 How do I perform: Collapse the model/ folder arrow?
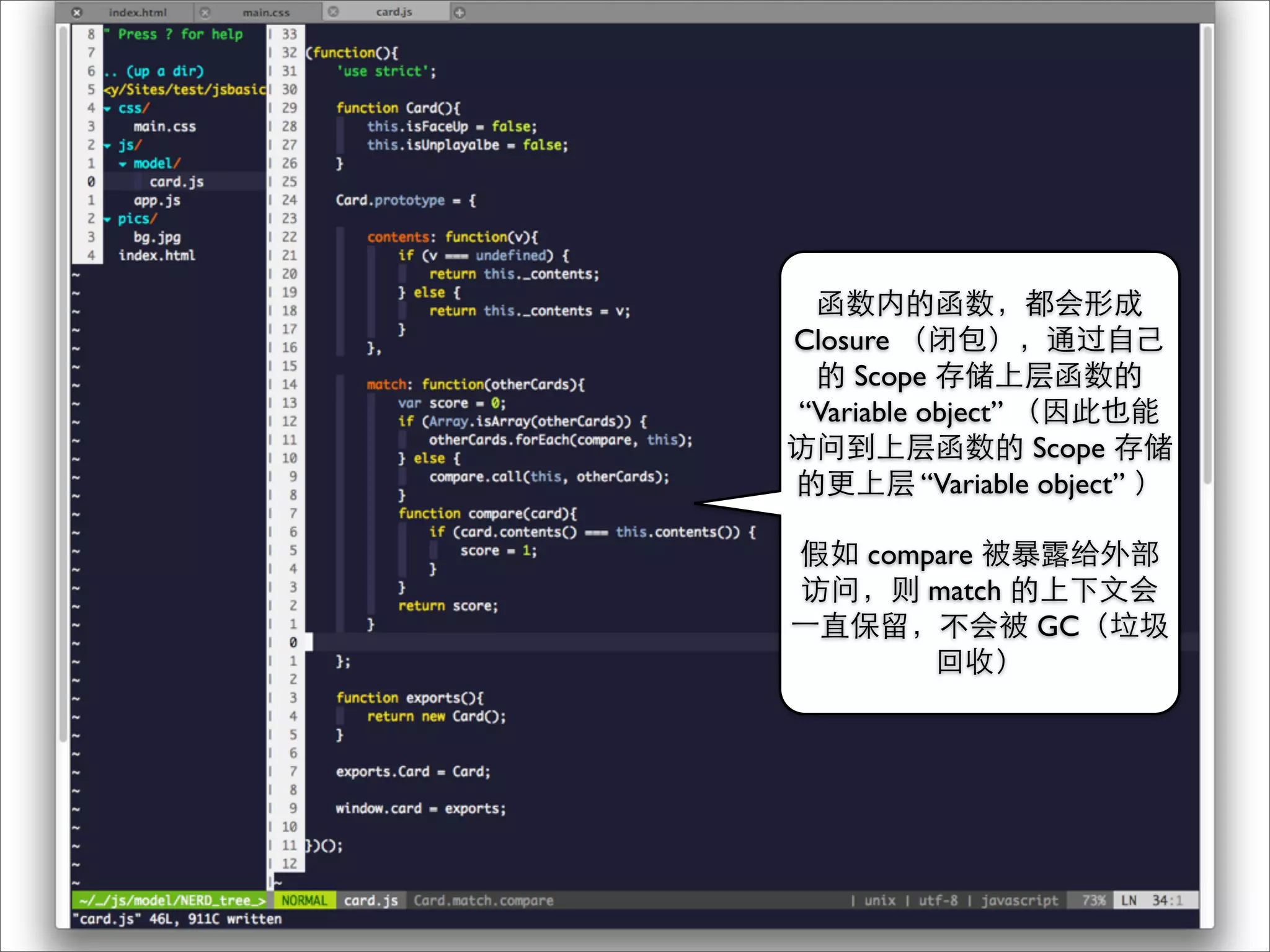(x=123, y=164)
